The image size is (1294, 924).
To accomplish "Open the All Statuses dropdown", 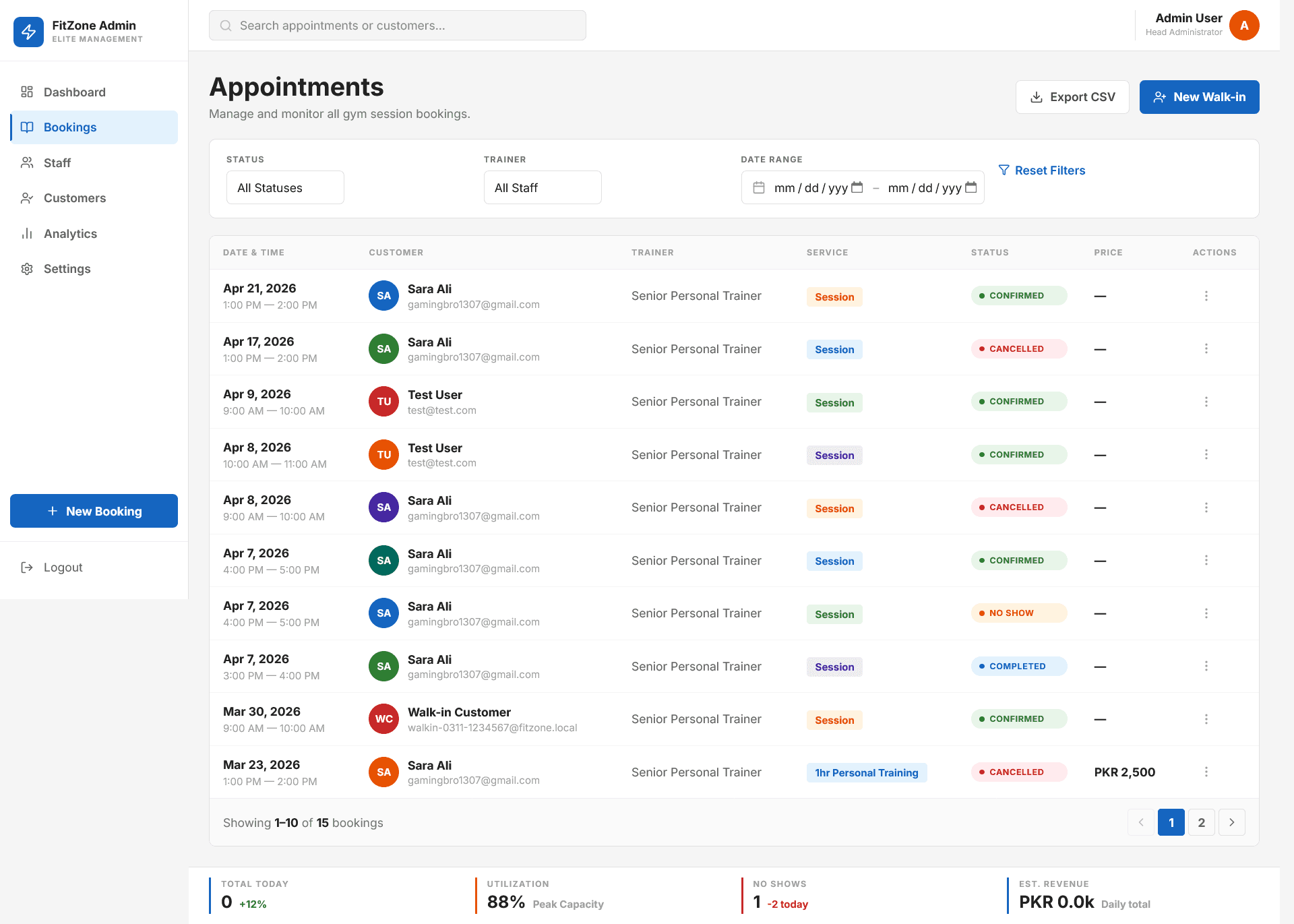I will [x=284, y=187].
